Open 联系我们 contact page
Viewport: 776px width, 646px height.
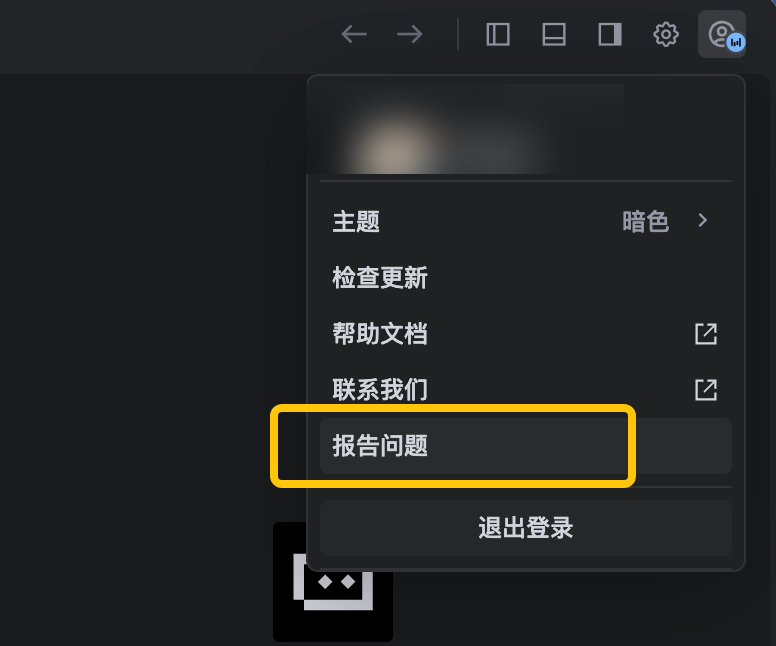[526, 390]
